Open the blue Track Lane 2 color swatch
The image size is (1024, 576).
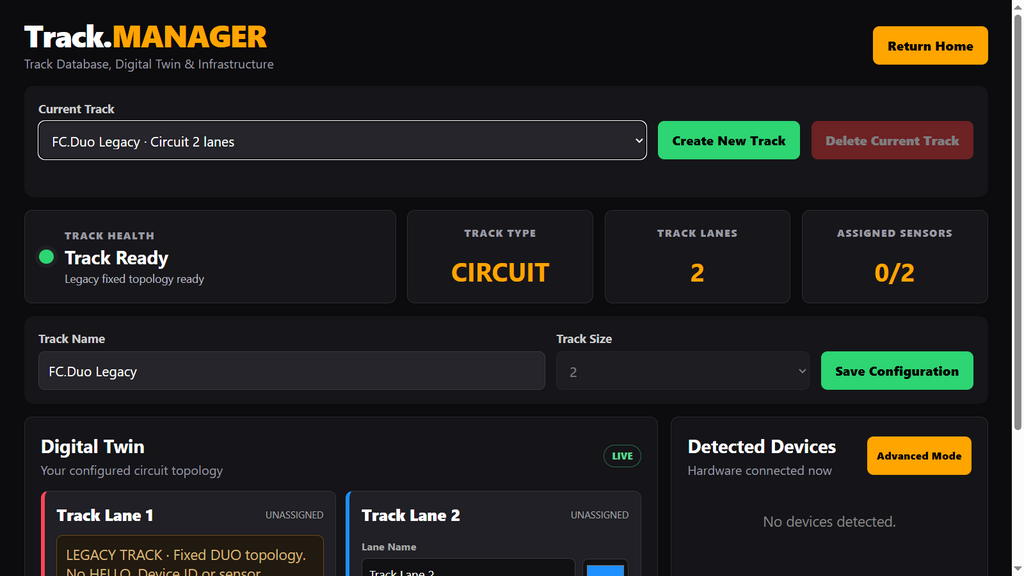pos(605,568)
